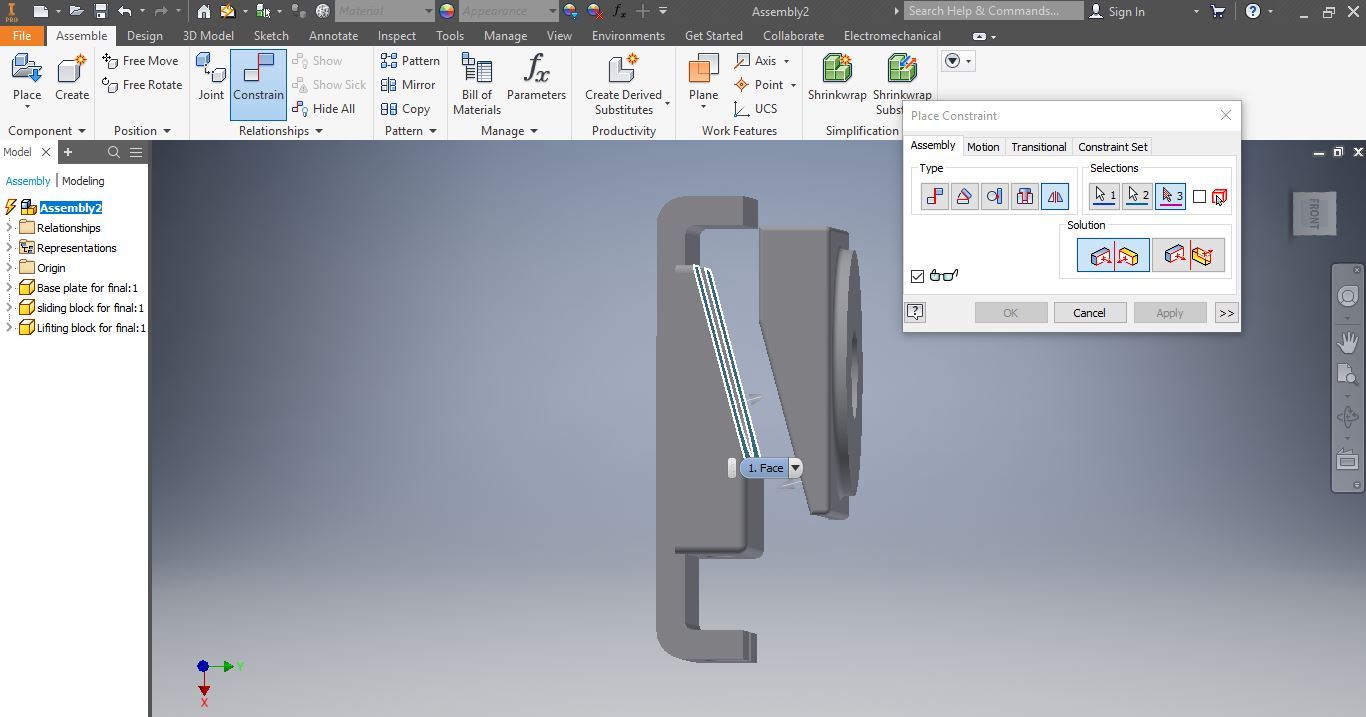Click the Place component tool

pos(27,78)
